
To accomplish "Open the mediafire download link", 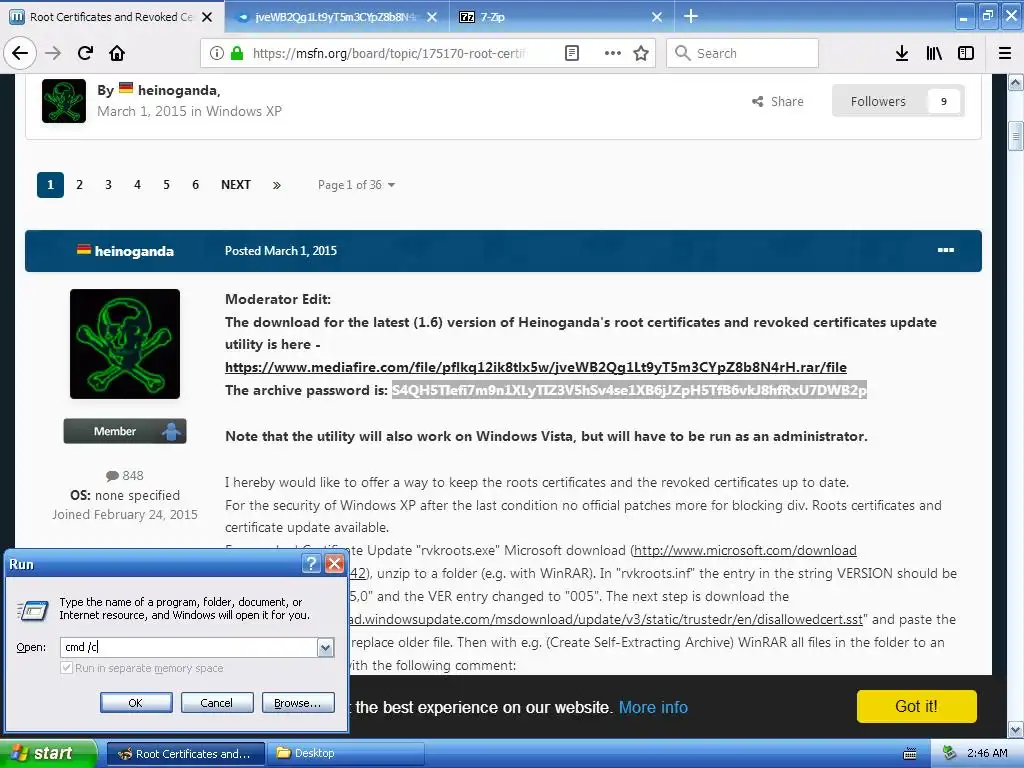I will click(x=536, y=367).
